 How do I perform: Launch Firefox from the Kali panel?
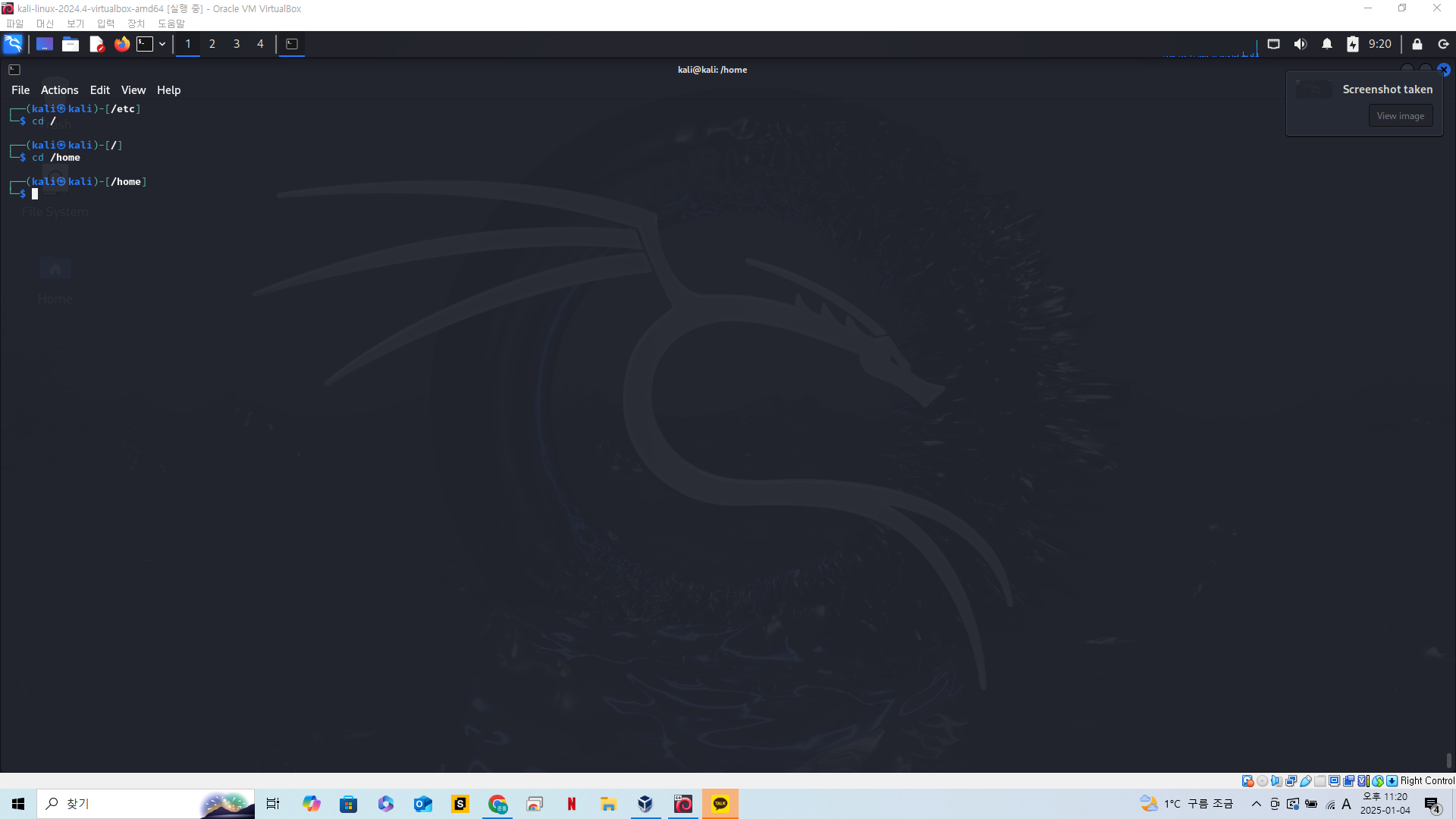[x=121, y=44]
